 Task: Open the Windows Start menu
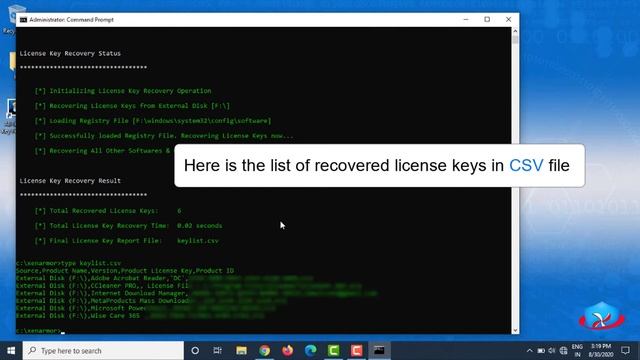pyautogui.click(x=11, y=351)
